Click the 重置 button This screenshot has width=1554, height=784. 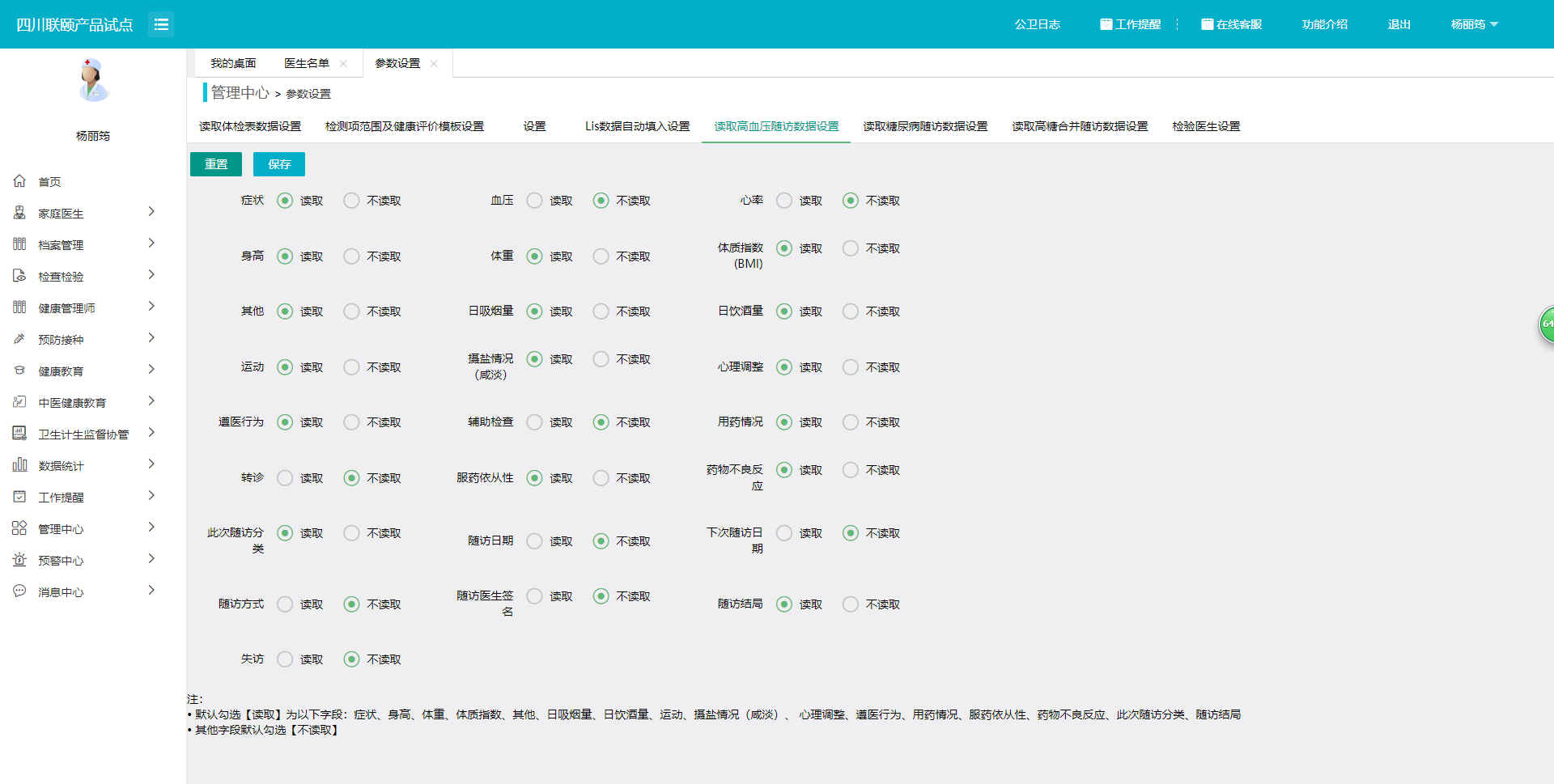216,164
